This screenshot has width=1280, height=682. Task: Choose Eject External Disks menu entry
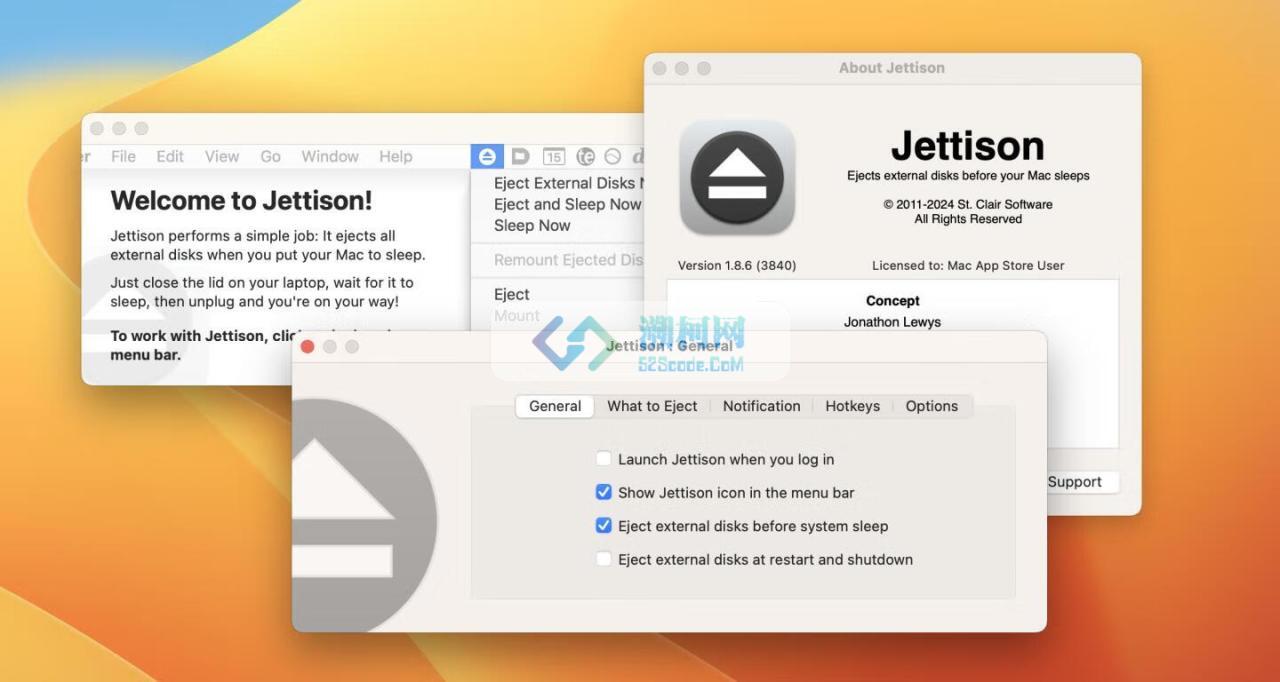coord(567,183)
